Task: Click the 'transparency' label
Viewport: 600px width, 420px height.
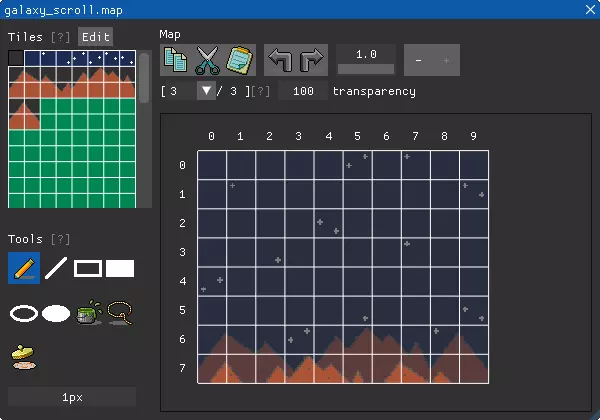Action: pyautogui.click(x=374, y=91)
